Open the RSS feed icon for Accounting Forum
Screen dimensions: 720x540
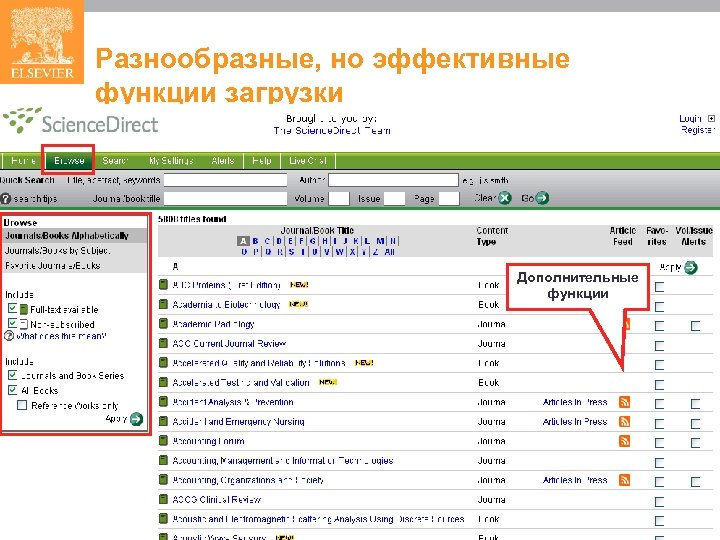pyautogui.click(x=624, y=441)
